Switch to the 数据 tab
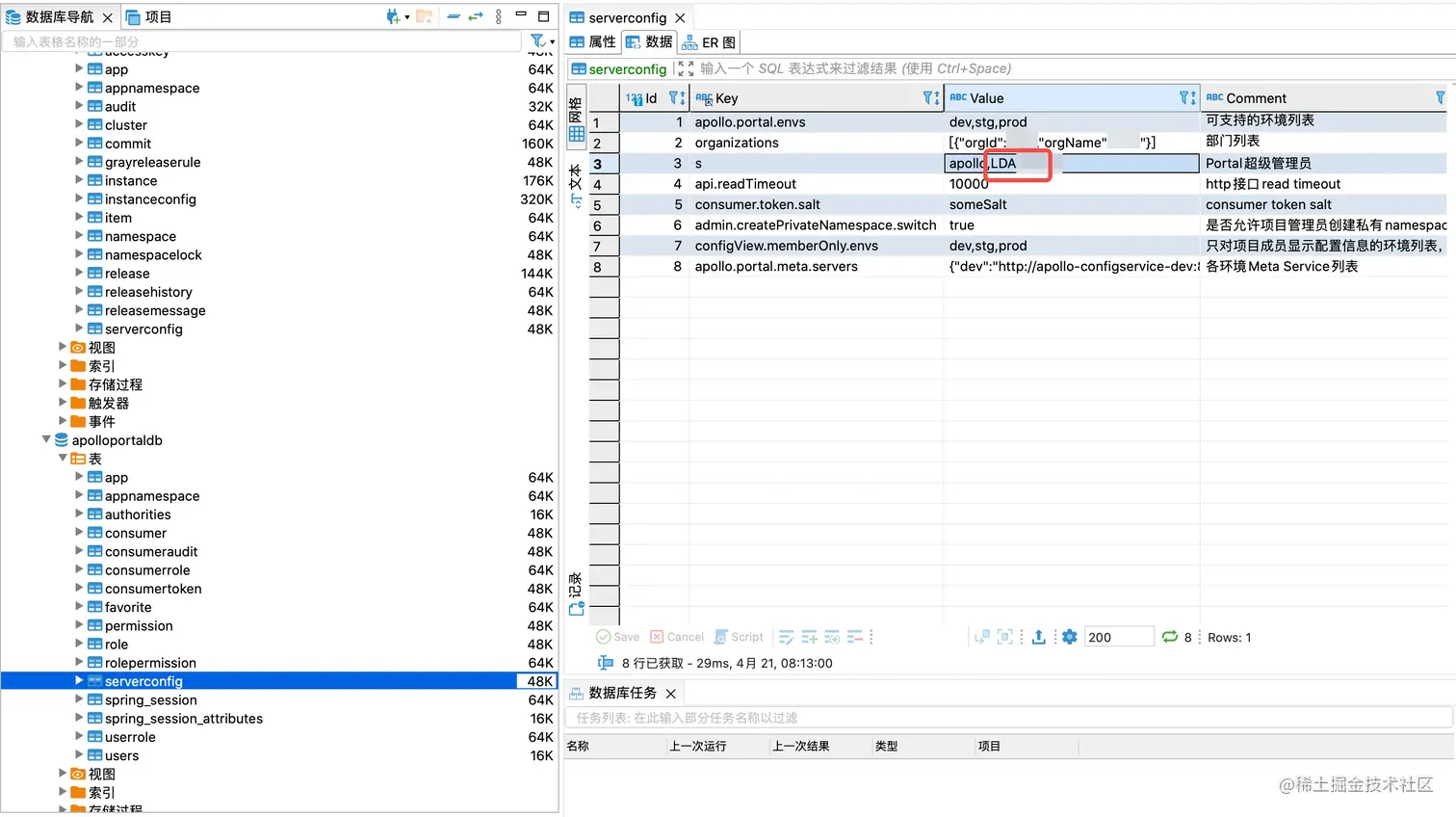 coord(650,41)
